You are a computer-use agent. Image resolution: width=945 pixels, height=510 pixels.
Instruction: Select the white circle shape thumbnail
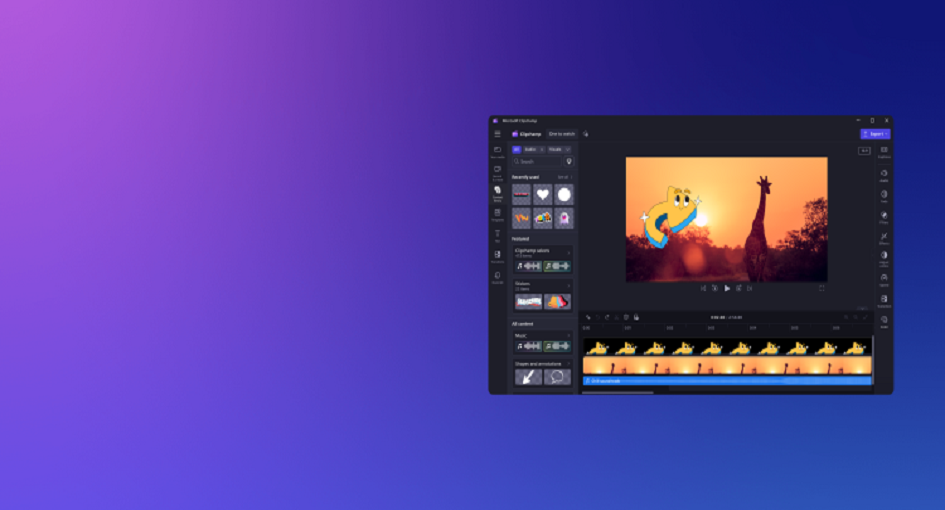pos(564,194)
